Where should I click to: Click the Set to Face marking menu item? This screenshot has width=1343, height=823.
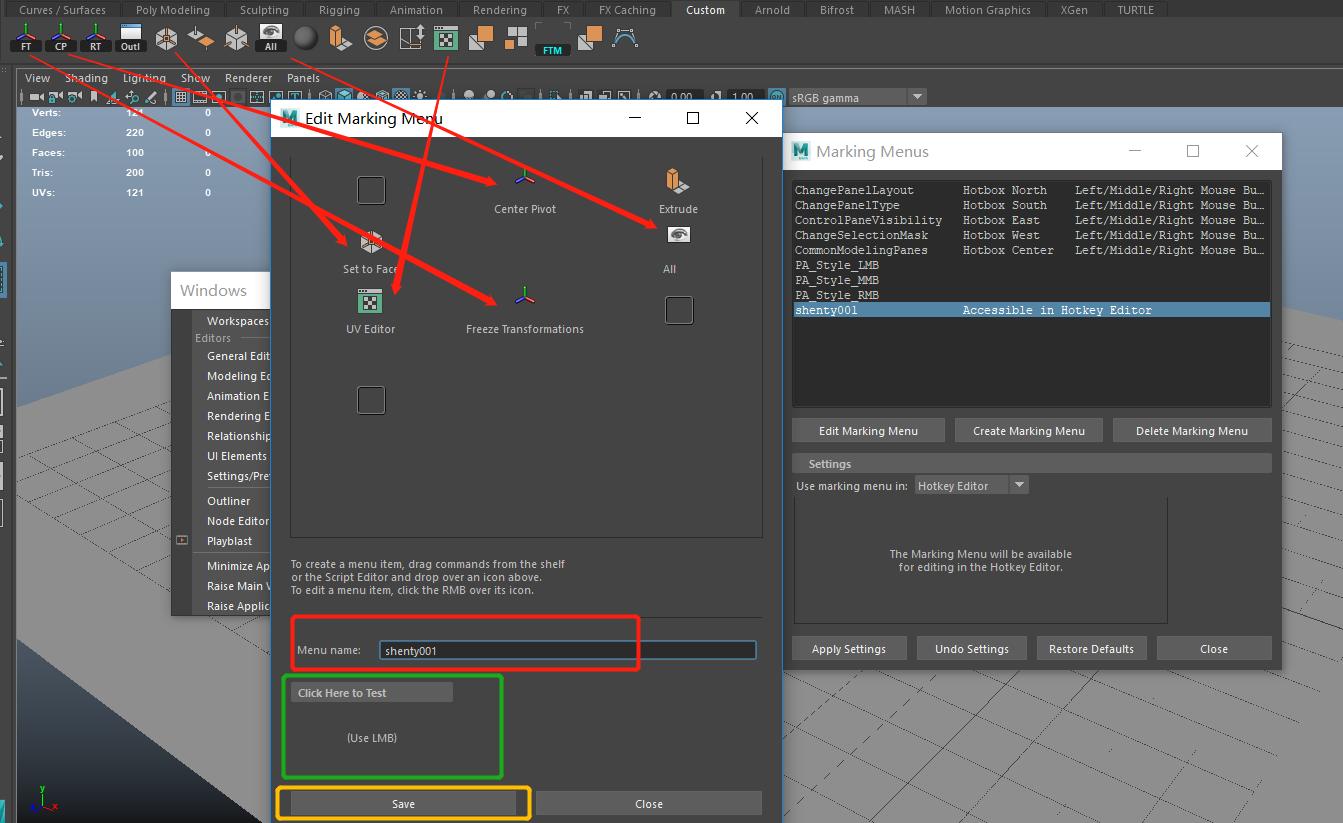point(371,252)
